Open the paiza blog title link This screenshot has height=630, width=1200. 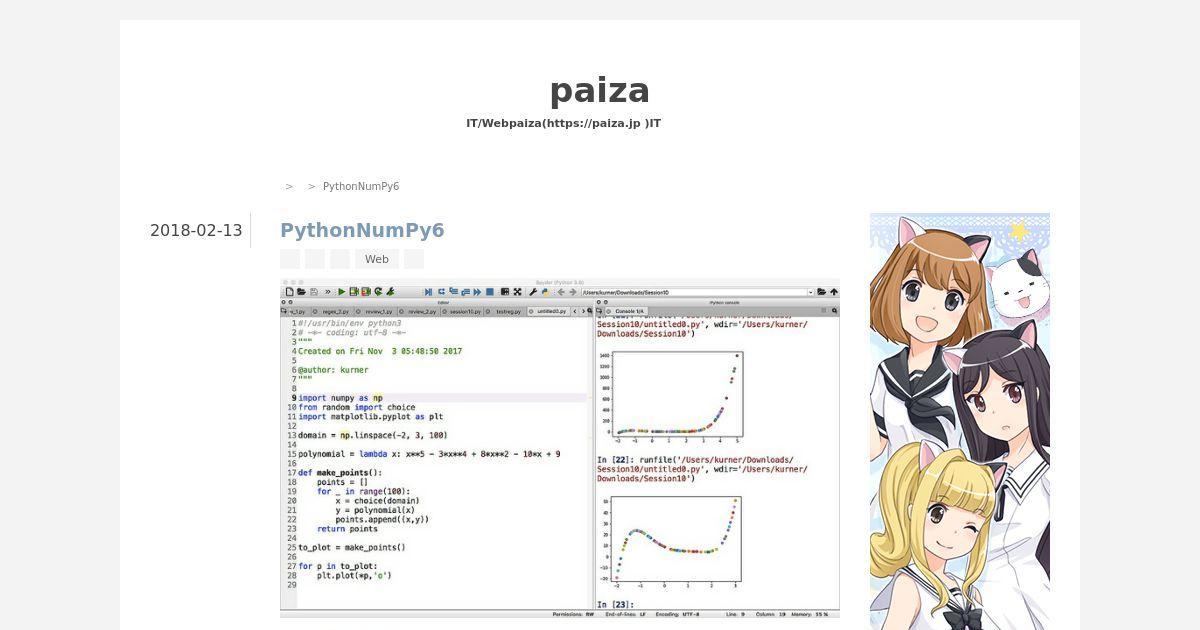tap(600, 91)
